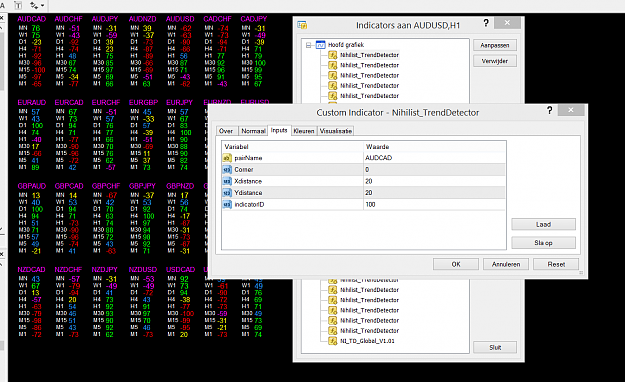
Task: Click the Verwijder button in Indicators window
Action: (x=495, y=61)
